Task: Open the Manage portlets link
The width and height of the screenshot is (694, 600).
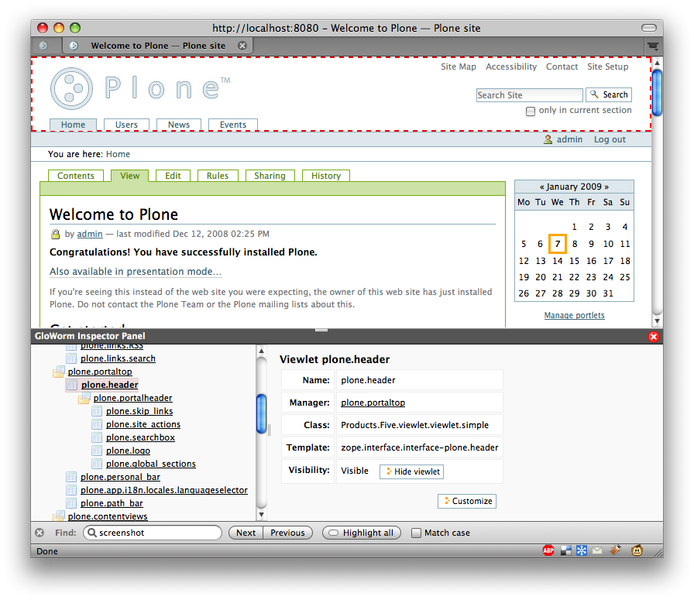Action: pos(574,316)
